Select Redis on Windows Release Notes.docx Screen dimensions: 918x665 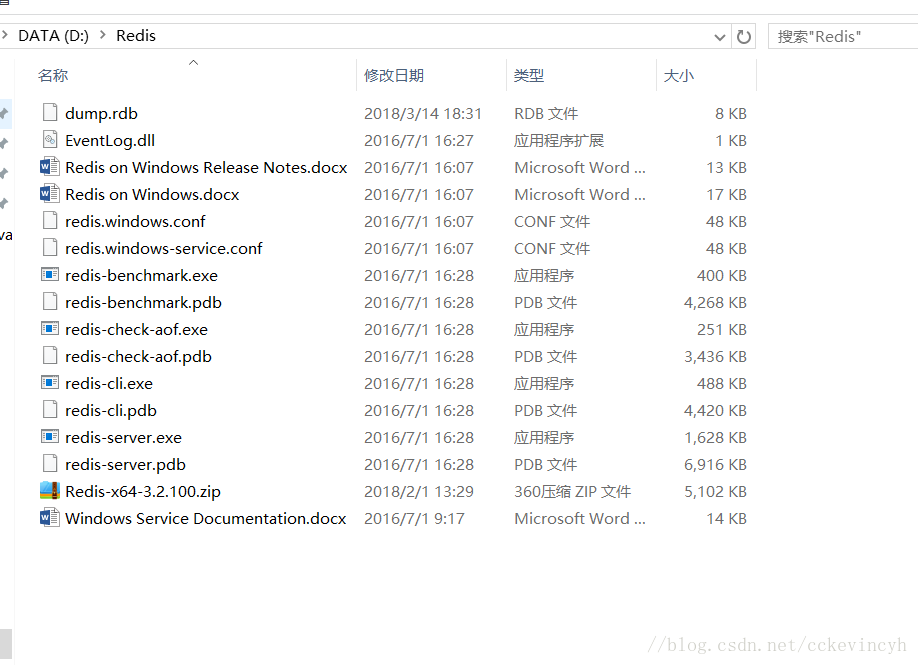click(206, 167)
